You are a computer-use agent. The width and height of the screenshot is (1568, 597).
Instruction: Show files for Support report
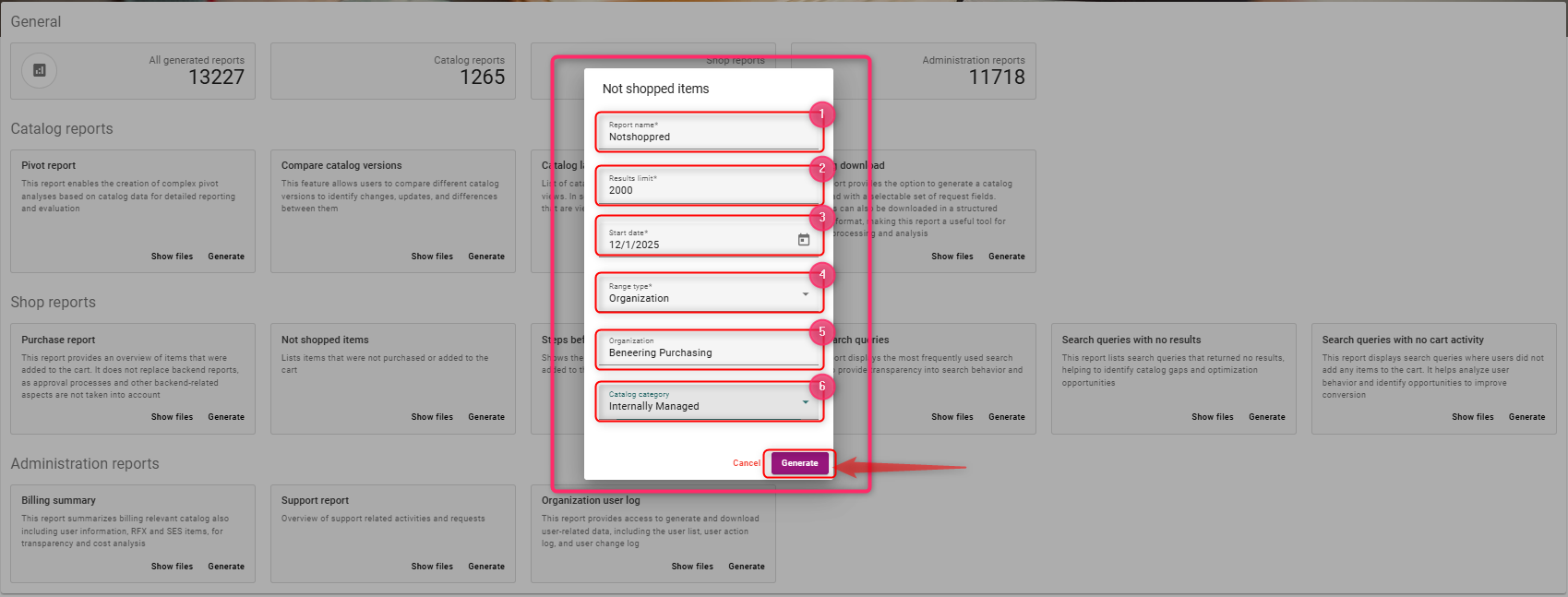coord(432,567)
